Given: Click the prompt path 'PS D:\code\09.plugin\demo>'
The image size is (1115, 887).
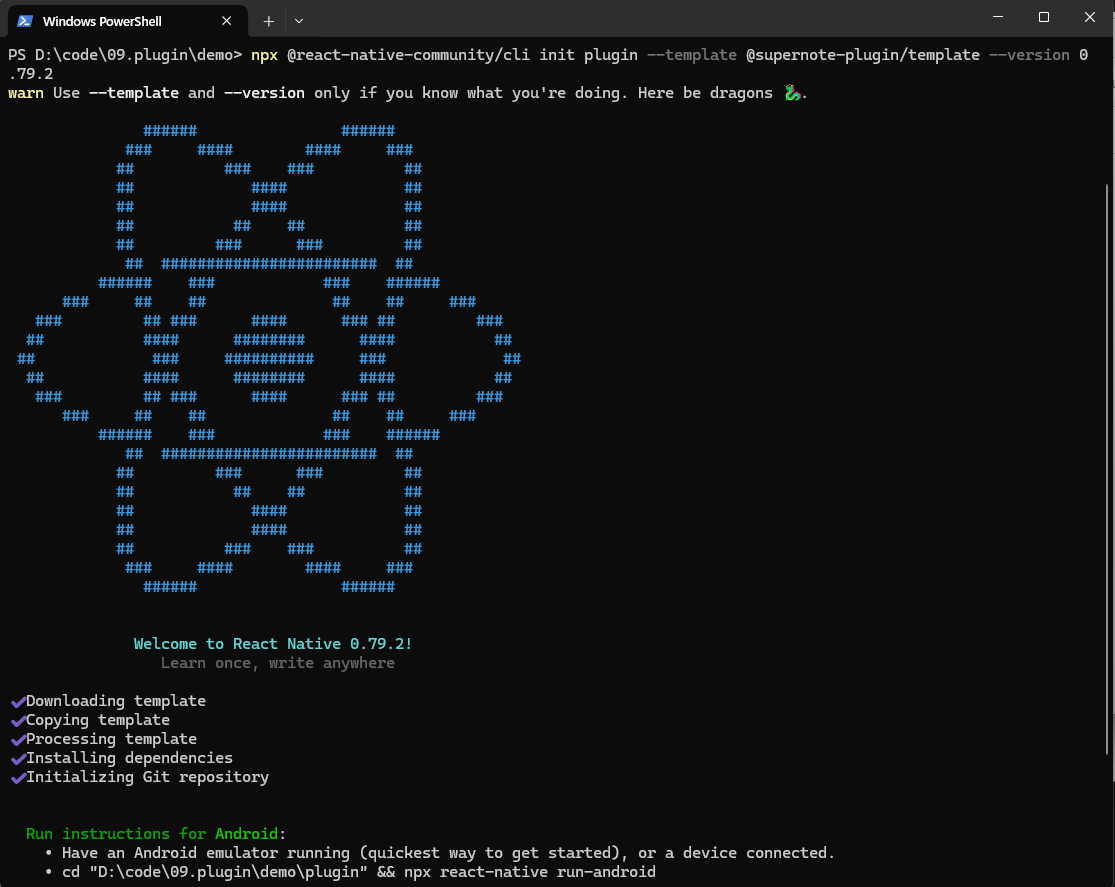Looking at the screenshot, I should [125, 55].
